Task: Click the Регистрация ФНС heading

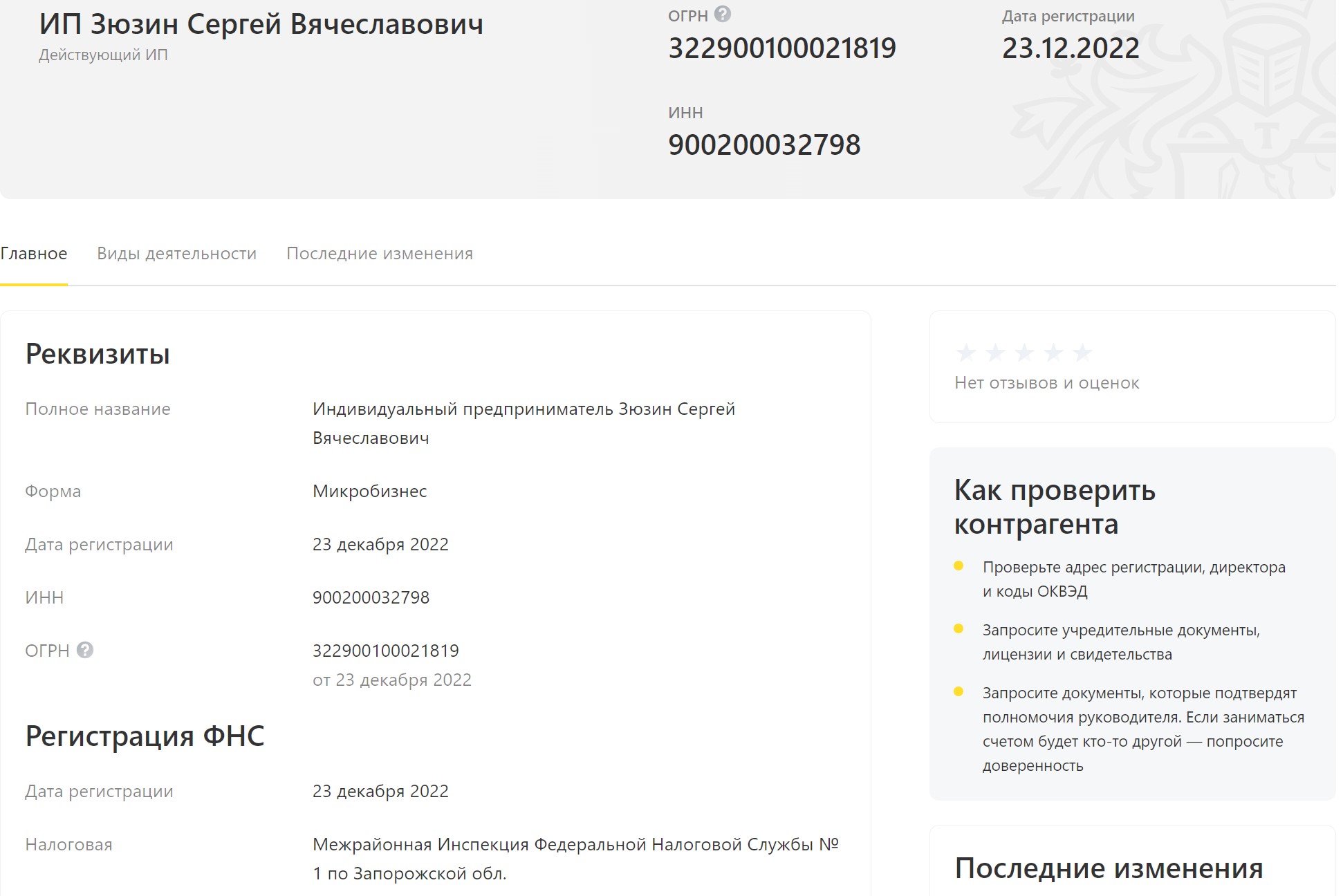Action: tap(145, 736)
